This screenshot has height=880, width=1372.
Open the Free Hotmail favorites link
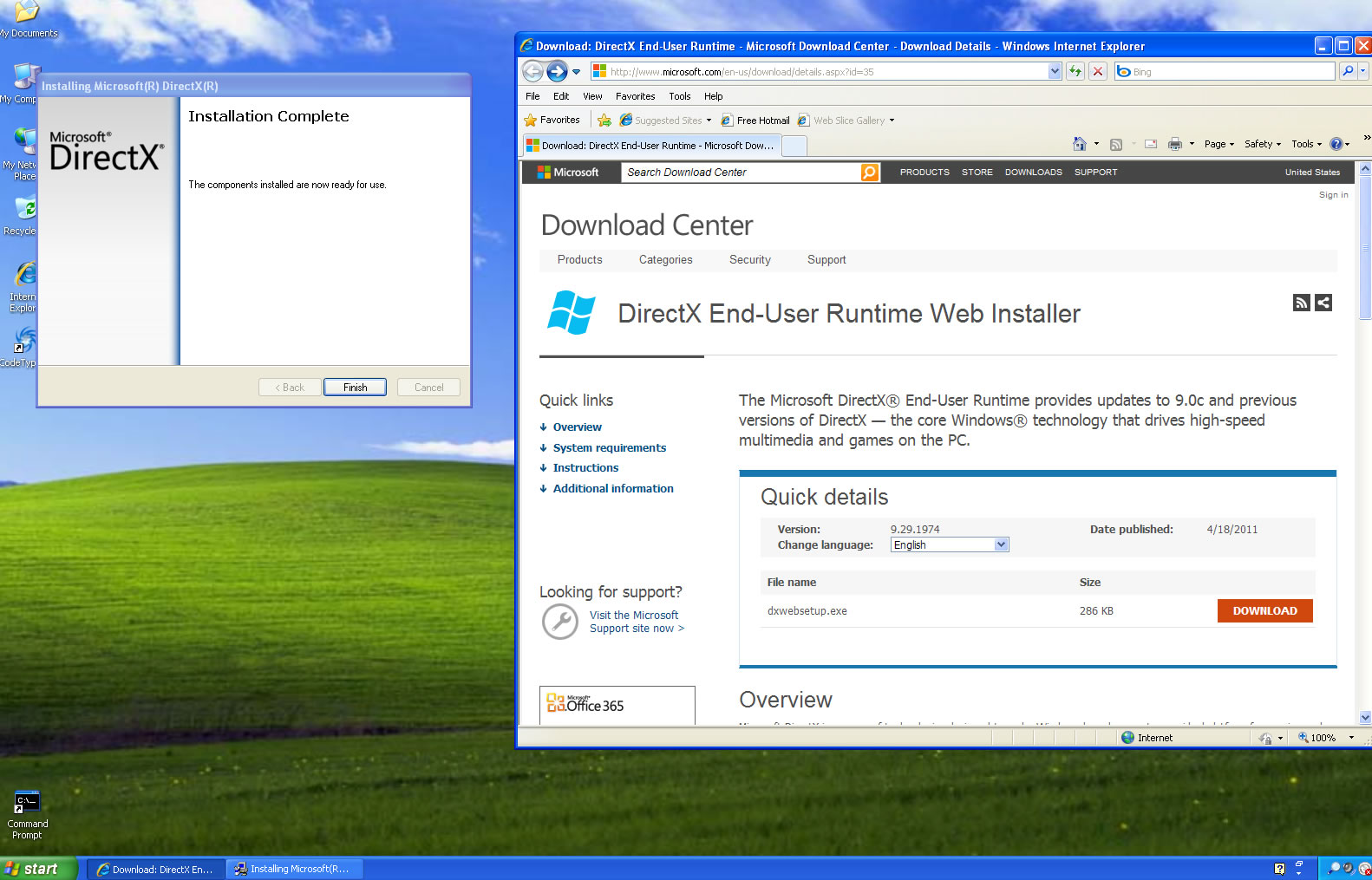click(755, 121)
